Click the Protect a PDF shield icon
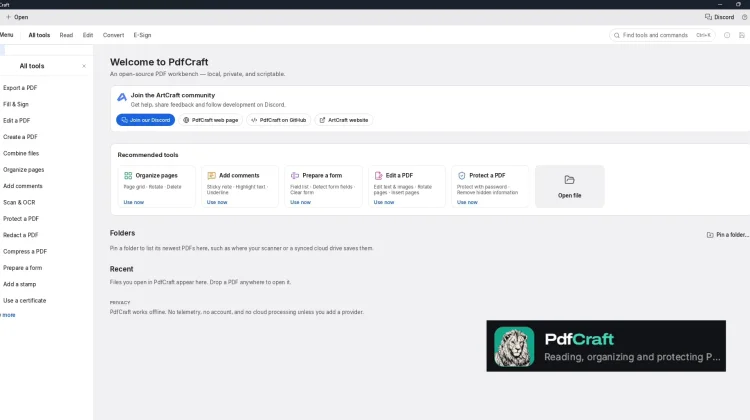The width and height of the screenshot is (750, 420). point(462,176)
